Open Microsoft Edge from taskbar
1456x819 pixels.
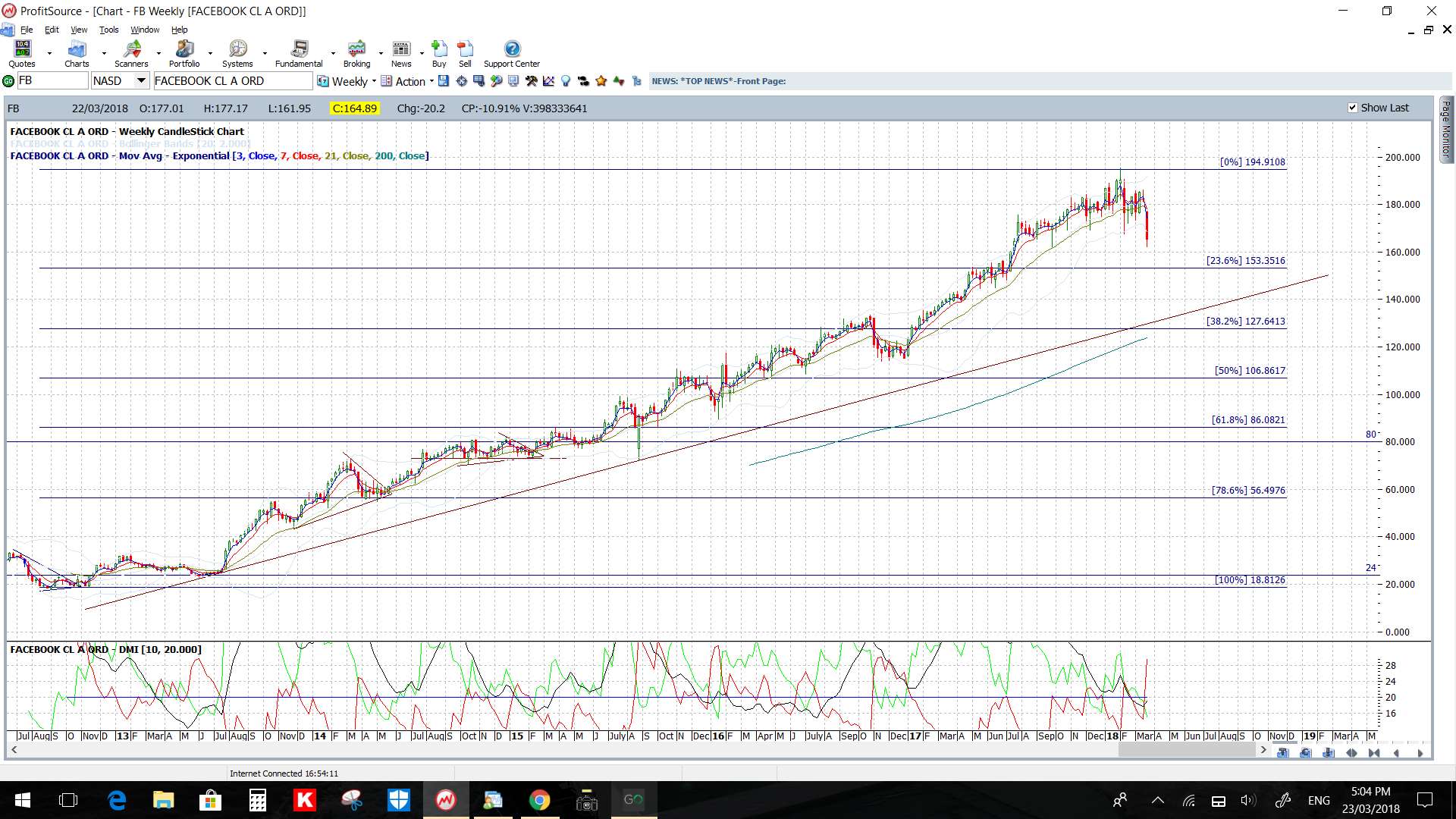click(117, 800)
